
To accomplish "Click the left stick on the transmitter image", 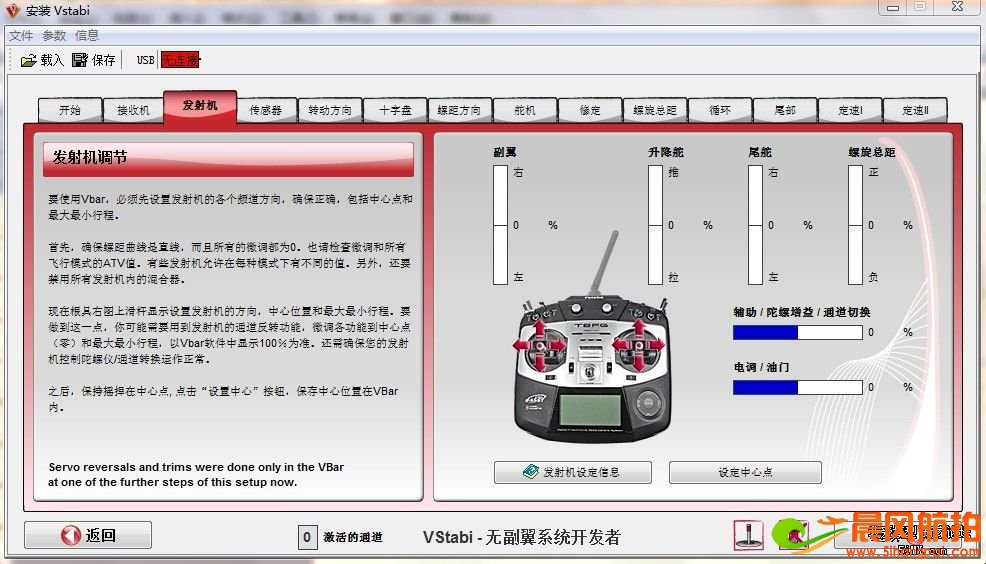I will coord(540,345).
